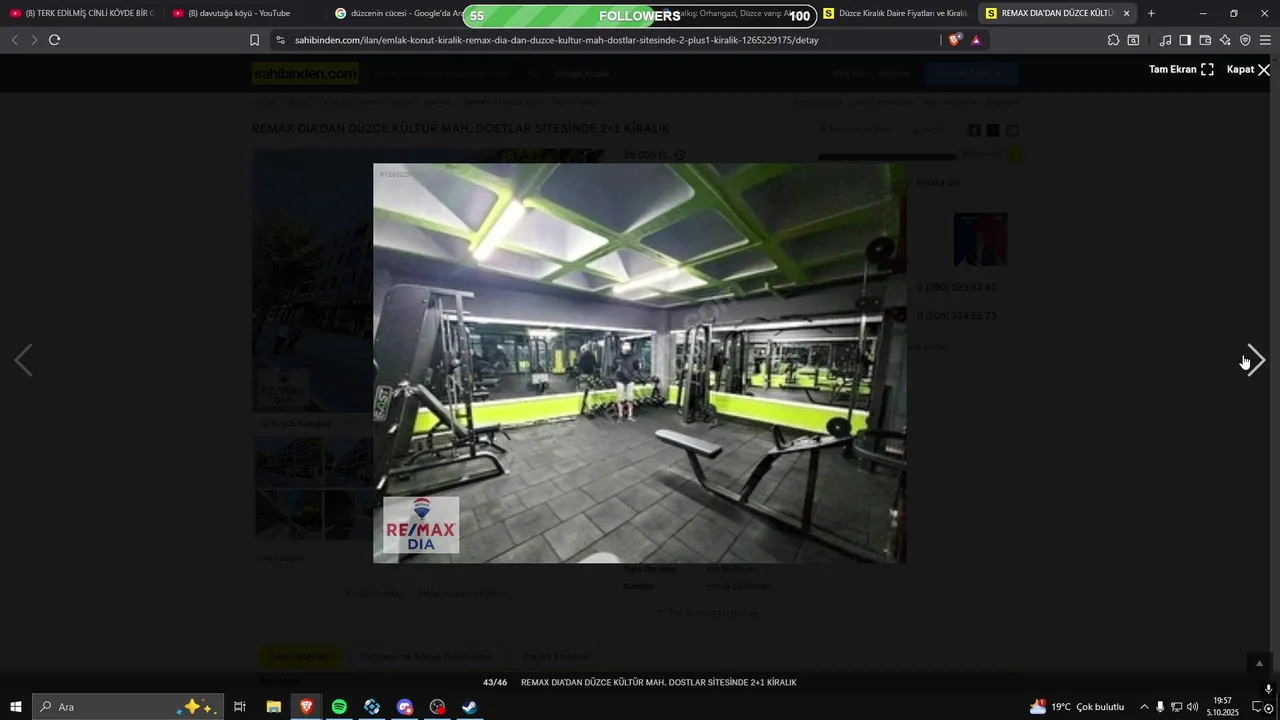Go to the previous gallery photo
Screen dimensions: 1280x720
point(23,360)
